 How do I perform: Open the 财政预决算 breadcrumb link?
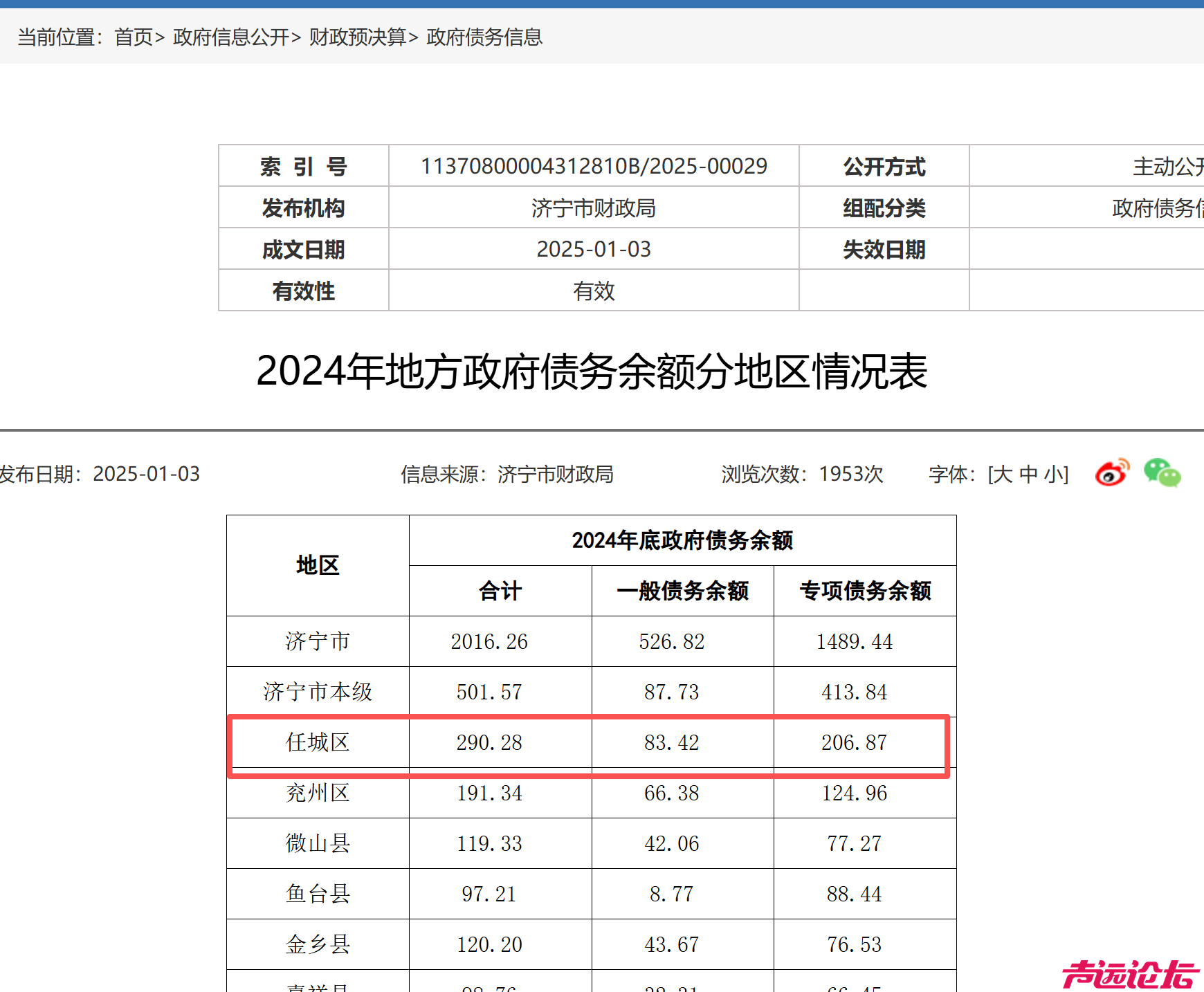click(x=356, y=38)
